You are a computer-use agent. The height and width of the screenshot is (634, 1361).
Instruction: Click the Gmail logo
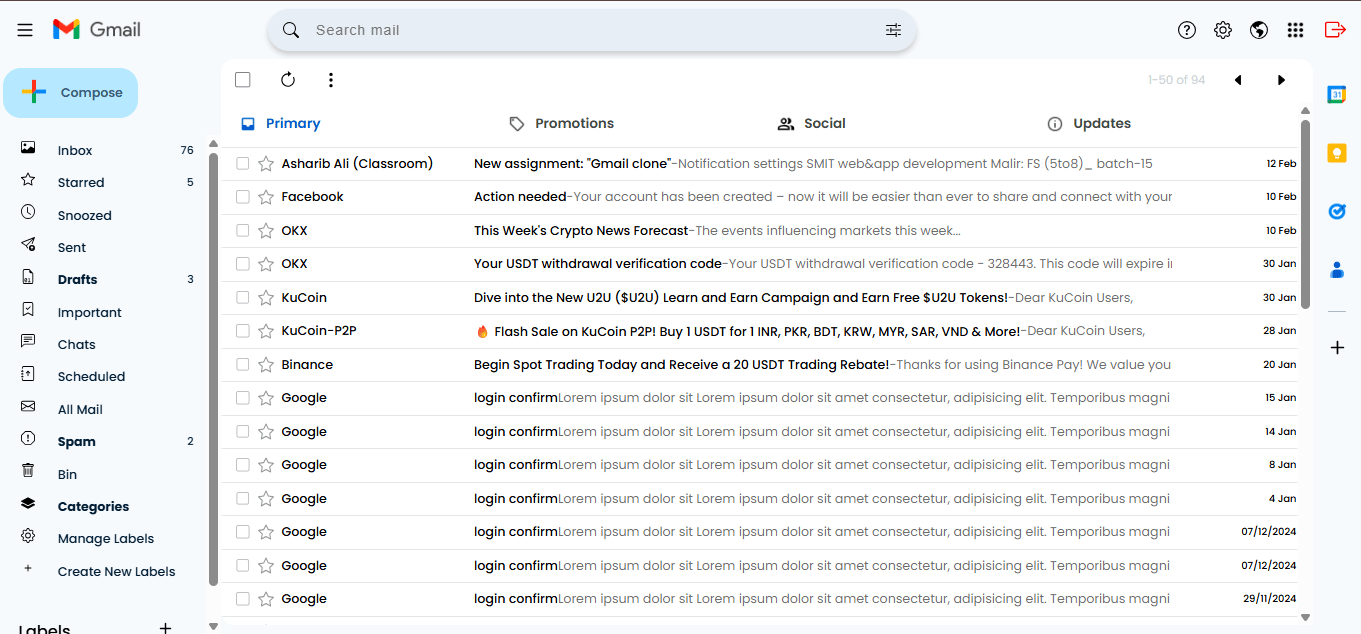97,30
